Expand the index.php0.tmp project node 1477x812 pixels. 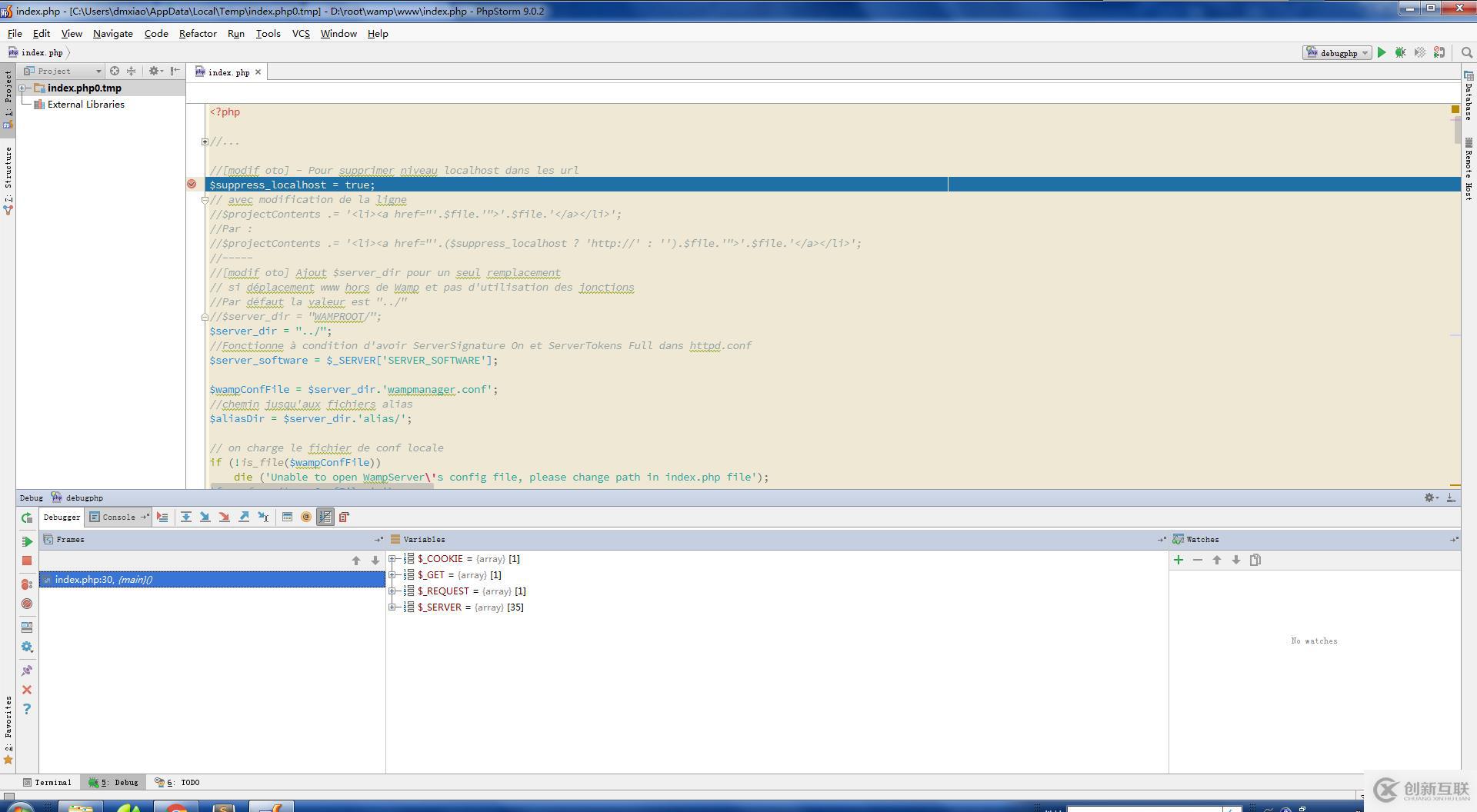tap(23, 88)
